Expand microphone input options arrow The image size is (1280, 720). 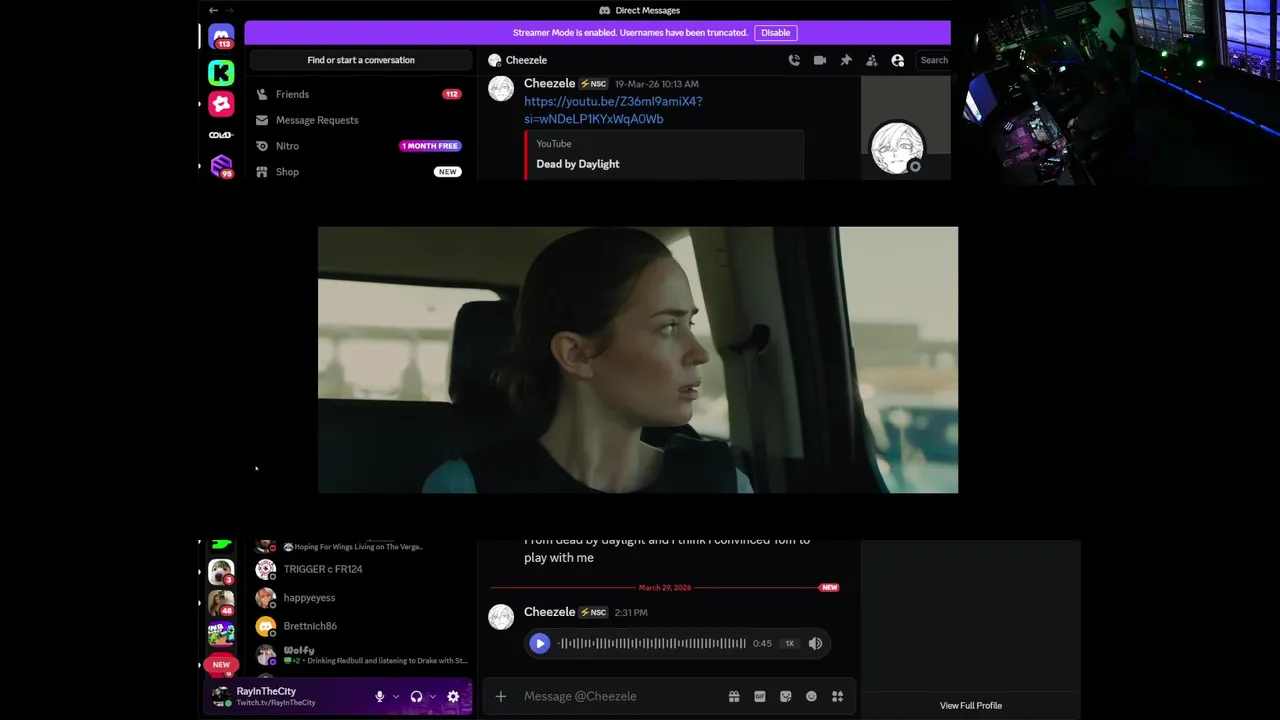[x=396, y=697]
